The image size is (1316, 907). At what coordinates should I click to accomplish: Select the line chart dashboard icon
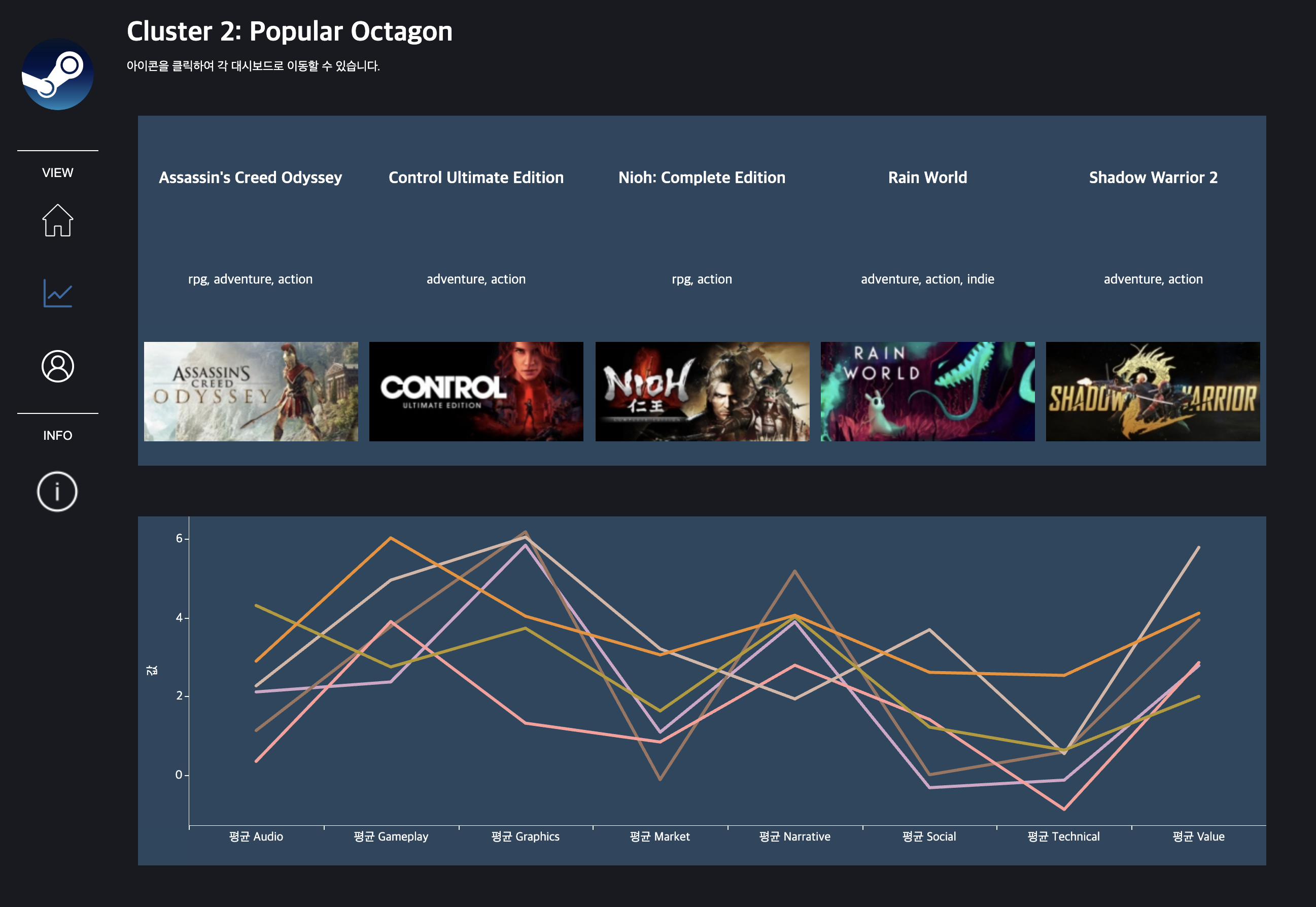(x=57, y=293)
